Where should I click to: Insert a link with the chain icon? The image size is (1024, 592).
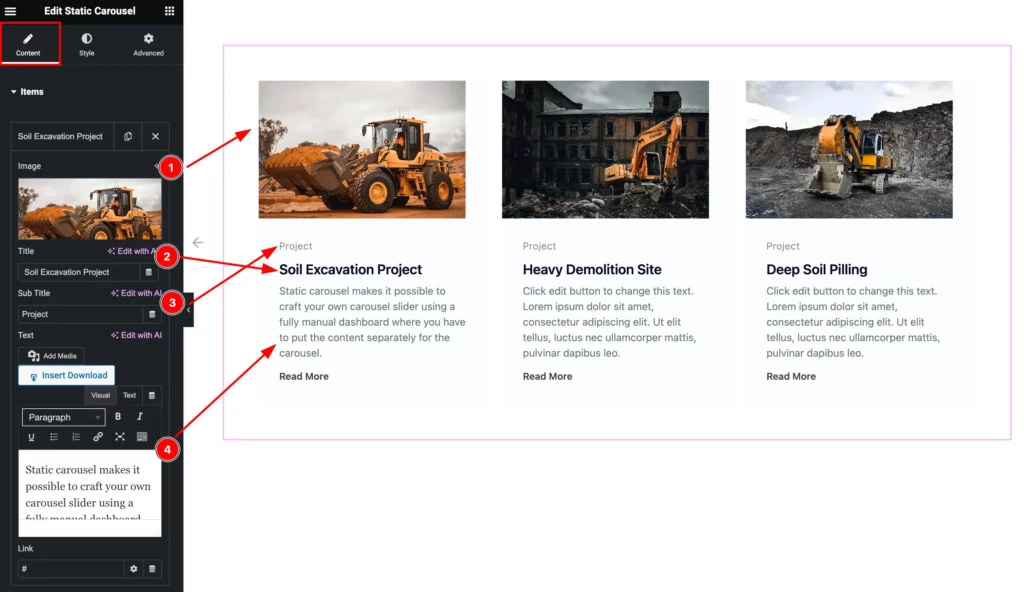(x=98, y=437)
